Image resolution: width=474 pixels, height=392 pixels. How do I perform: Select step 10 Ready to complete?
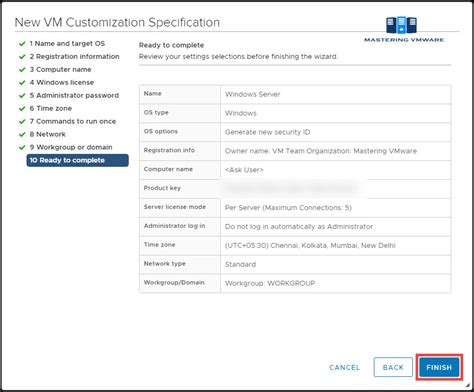click(77, 160)
